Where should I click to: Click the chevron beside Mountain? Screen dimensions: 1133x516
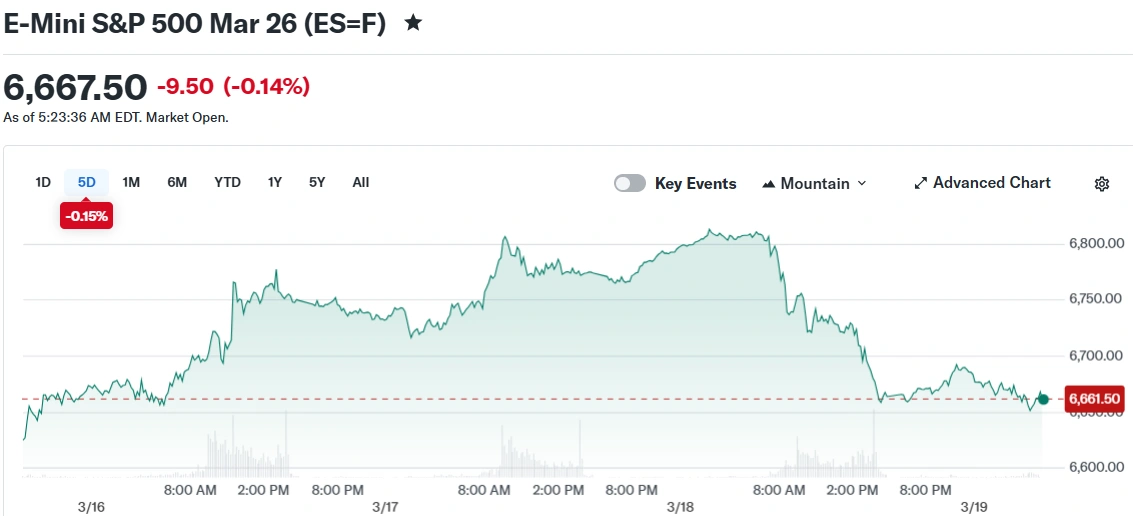(861, 184)
